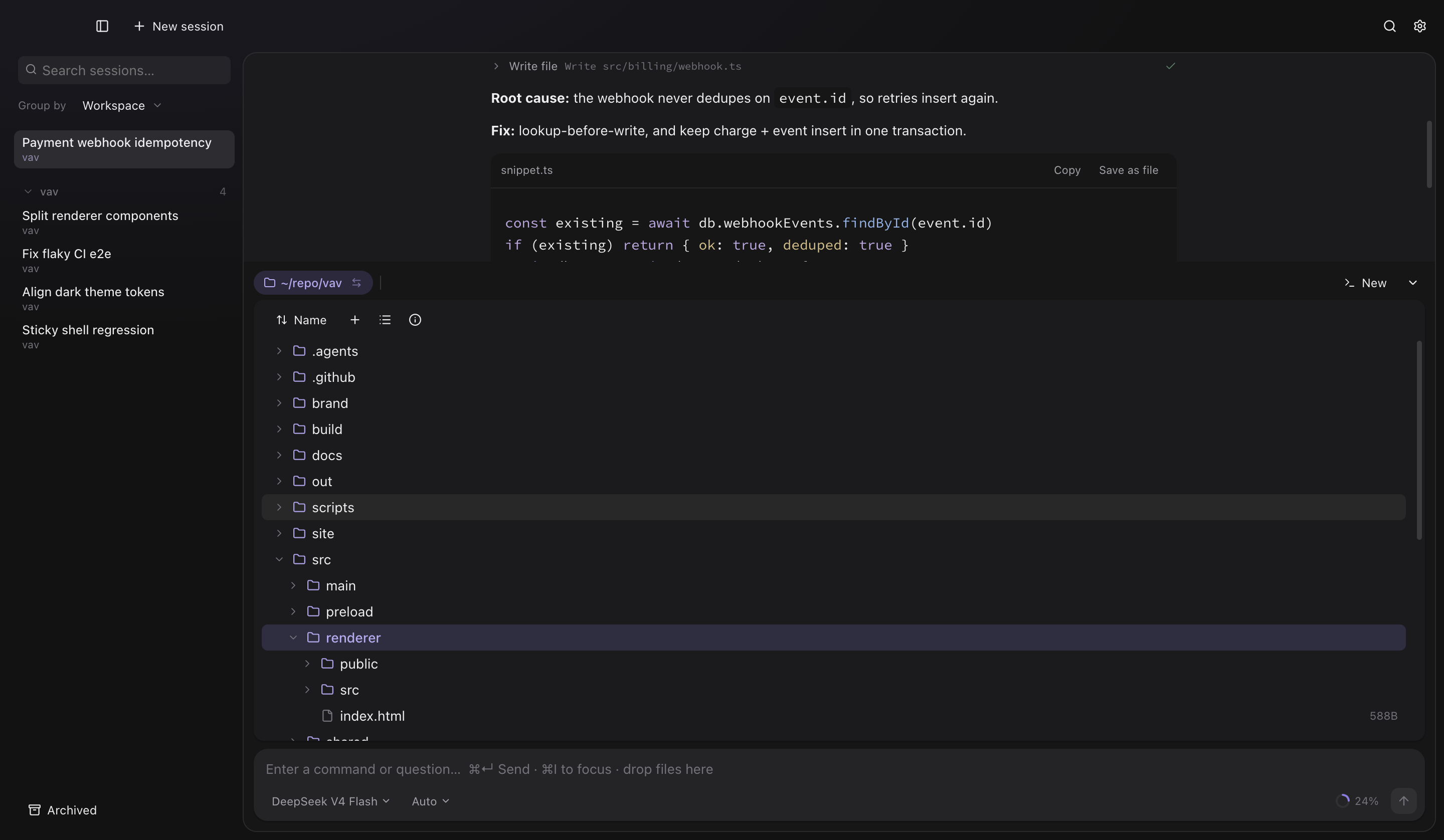Select the site folder
Viewport: 1444px width, 840px height.
833,533
